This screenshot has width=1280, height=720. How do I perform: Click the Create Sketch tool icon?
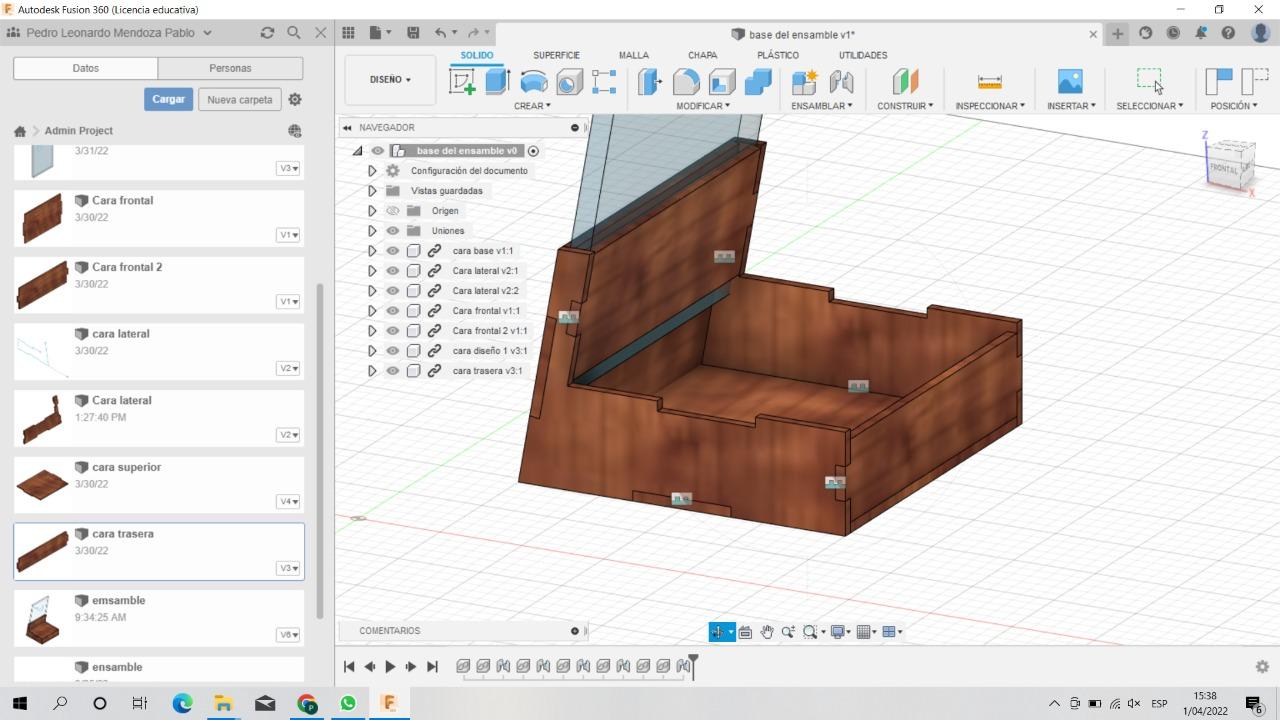pyautogui.click(x=462, y=82)
